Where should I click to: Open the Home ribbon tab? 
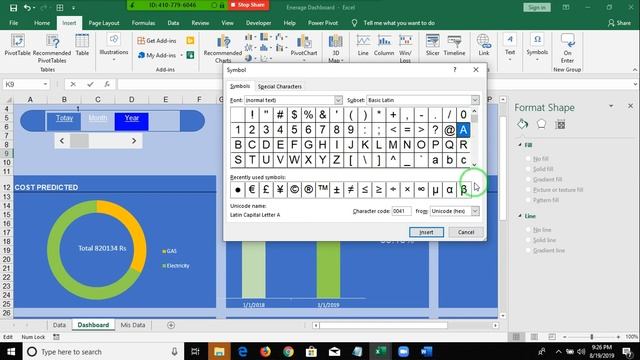point(42,23)
